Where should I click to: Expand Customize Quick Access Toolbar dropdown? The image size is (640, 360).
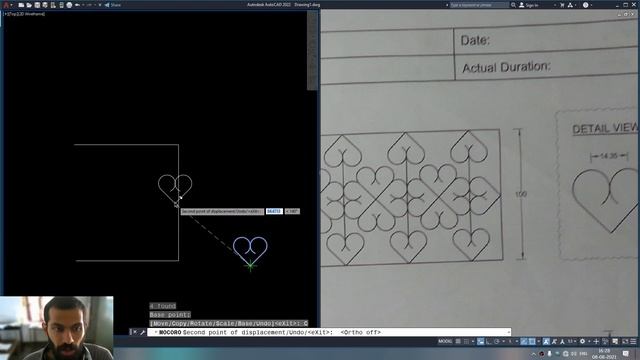click(x=100, y=5)
